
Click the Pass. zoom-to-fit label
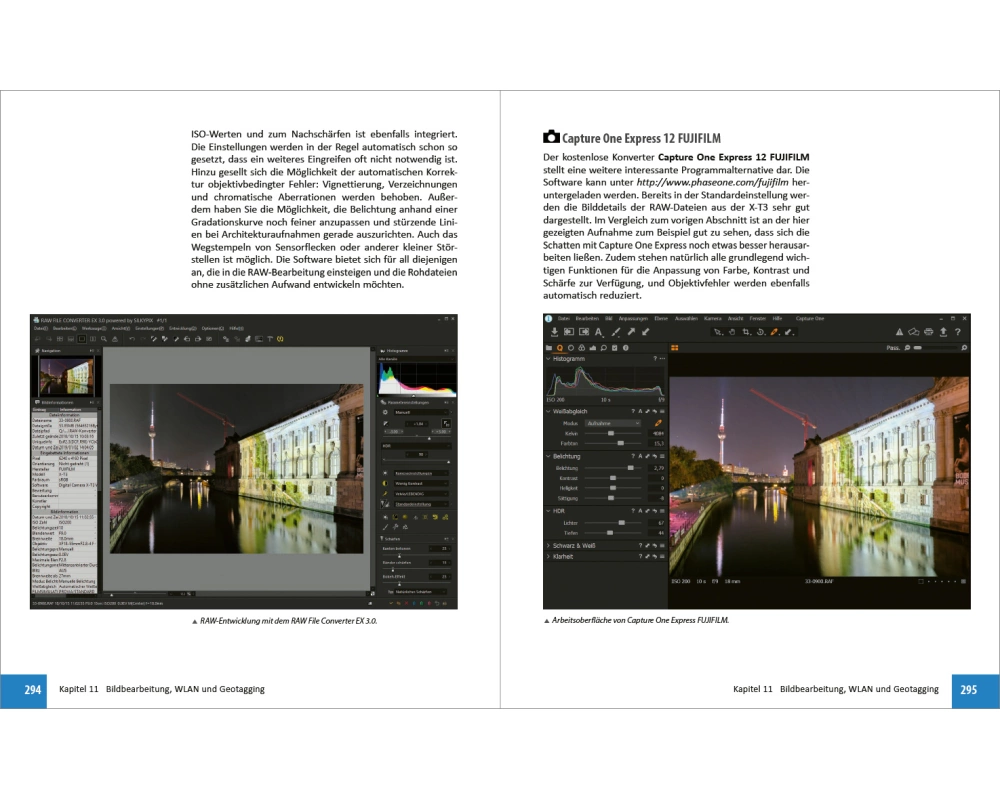tap(892, 348)
